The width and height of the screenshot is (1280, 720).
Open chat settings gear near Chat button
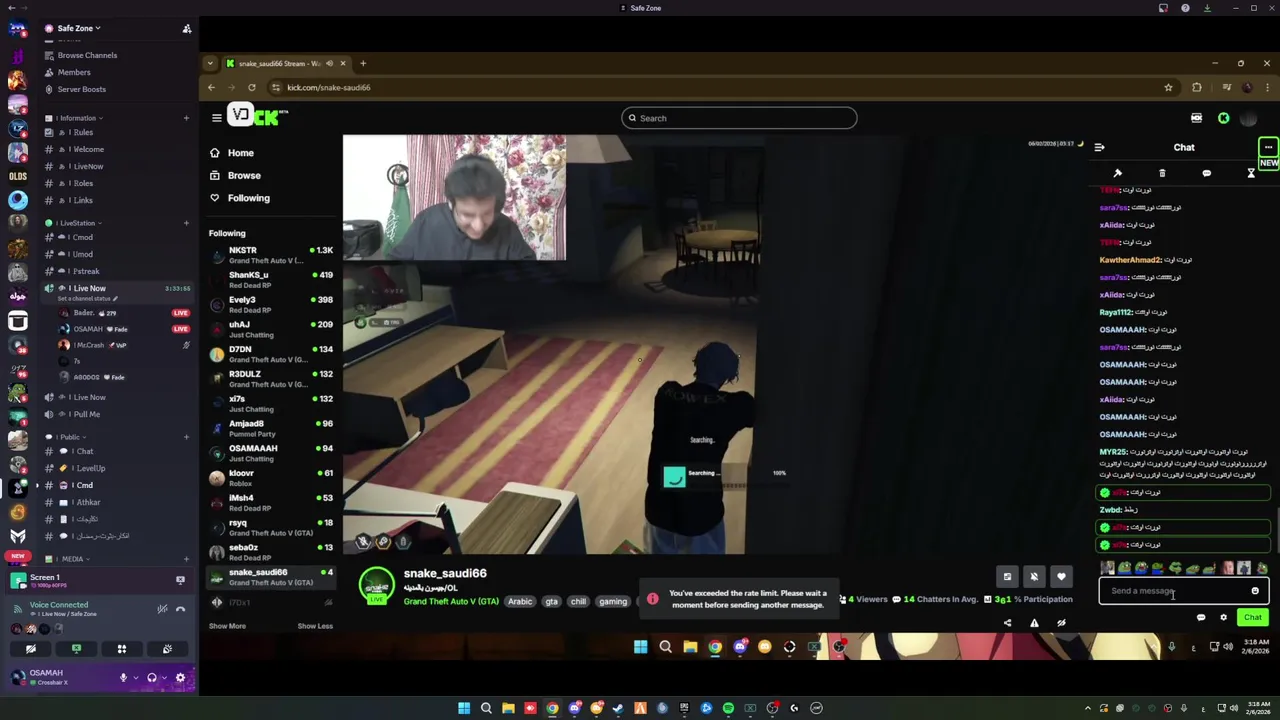(x=1223, y=617)
